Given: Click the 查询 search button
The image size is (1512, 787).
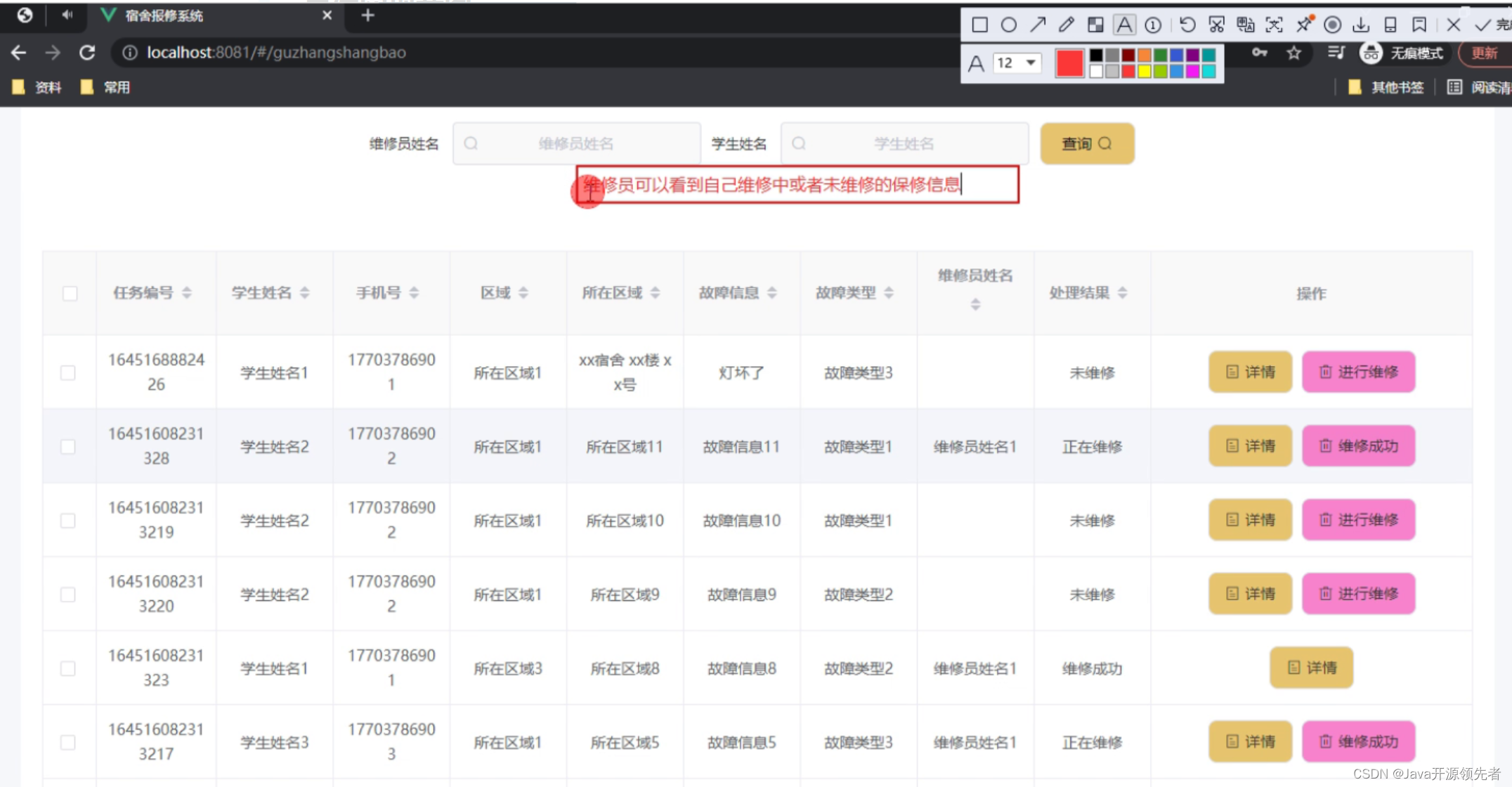Looking at the screenshot, I should (1086, 143).
